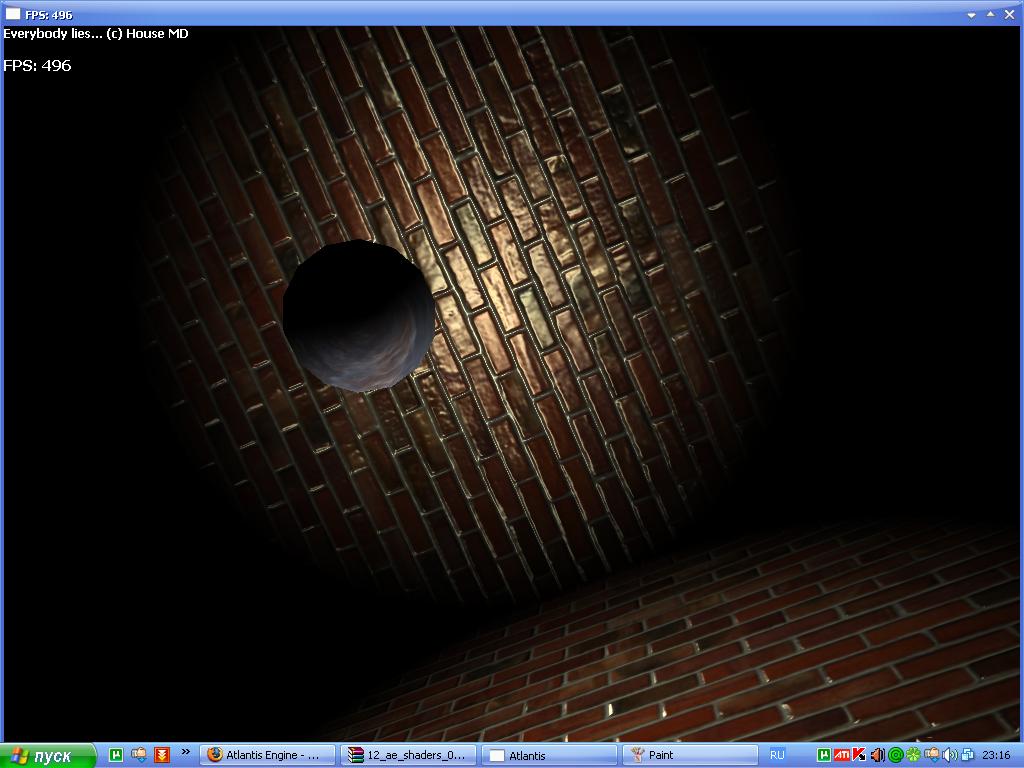Open the volume speaker tray icon
1024x768 pixels.
(x=949, y=755)
